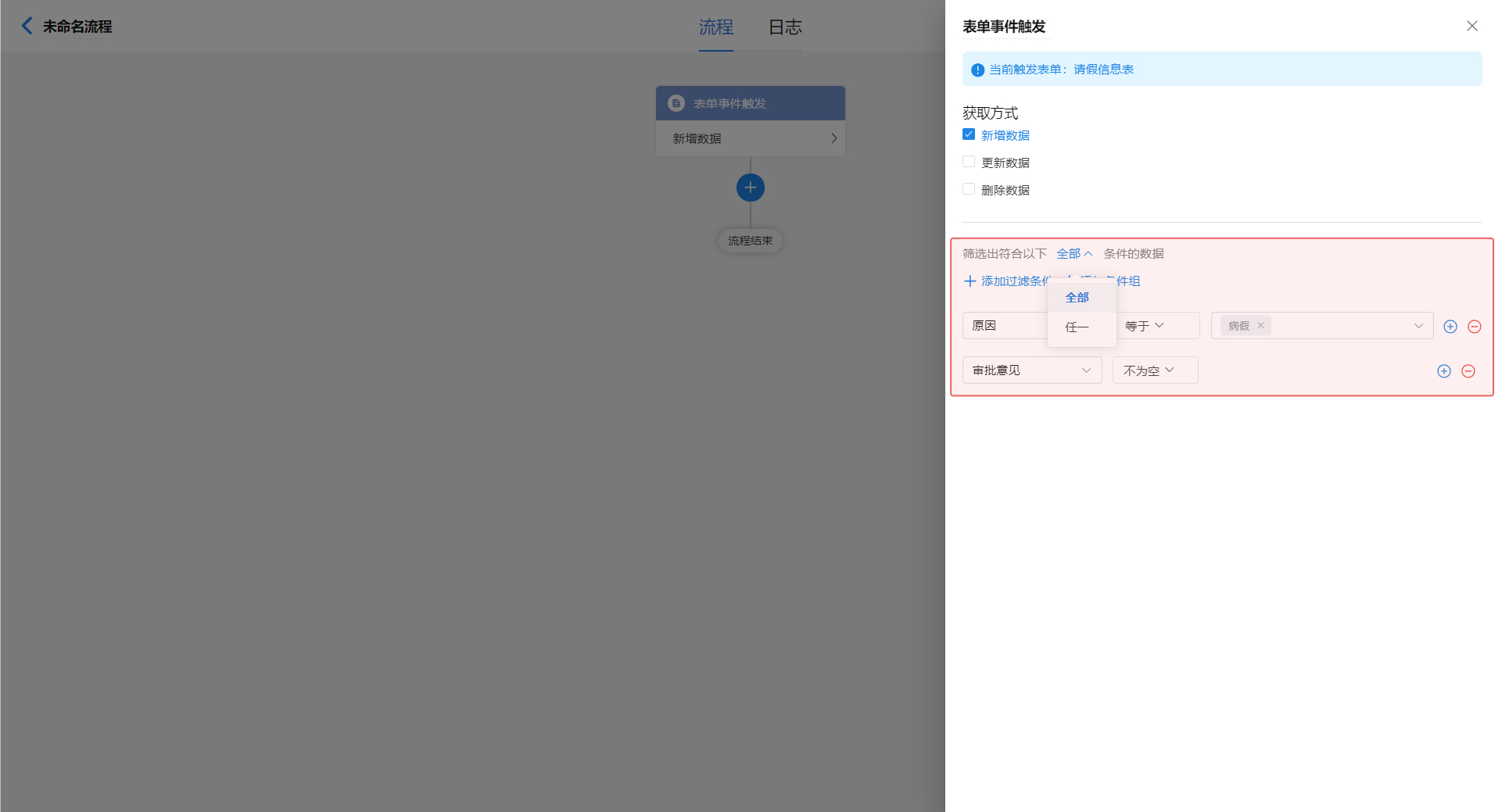Click plus icon on 审批意见 condition row
Screen dimensions: 1502x812
(1443, 371)
